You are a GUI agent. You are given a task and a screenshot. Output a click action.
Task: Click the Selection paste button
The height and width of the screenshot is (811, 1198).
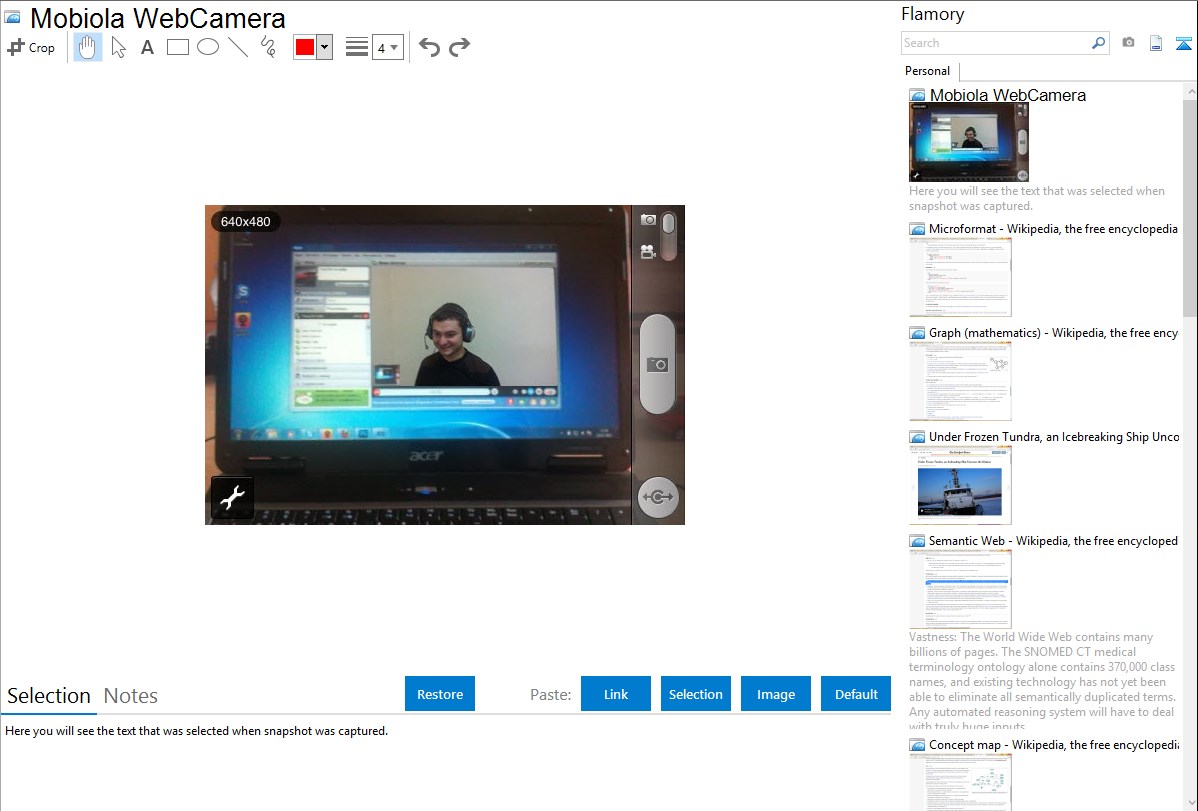695,694
